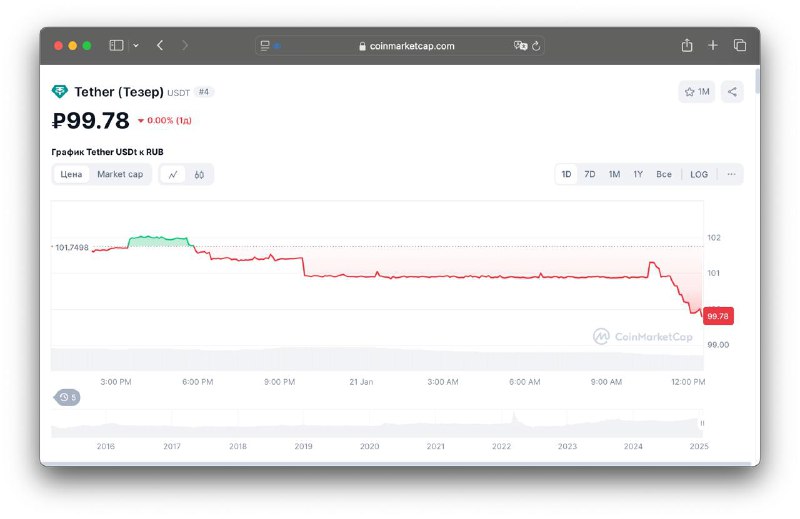800x519 pixels.
Task: Add Tether to watchlist via star button
Action: click(697, 92)
